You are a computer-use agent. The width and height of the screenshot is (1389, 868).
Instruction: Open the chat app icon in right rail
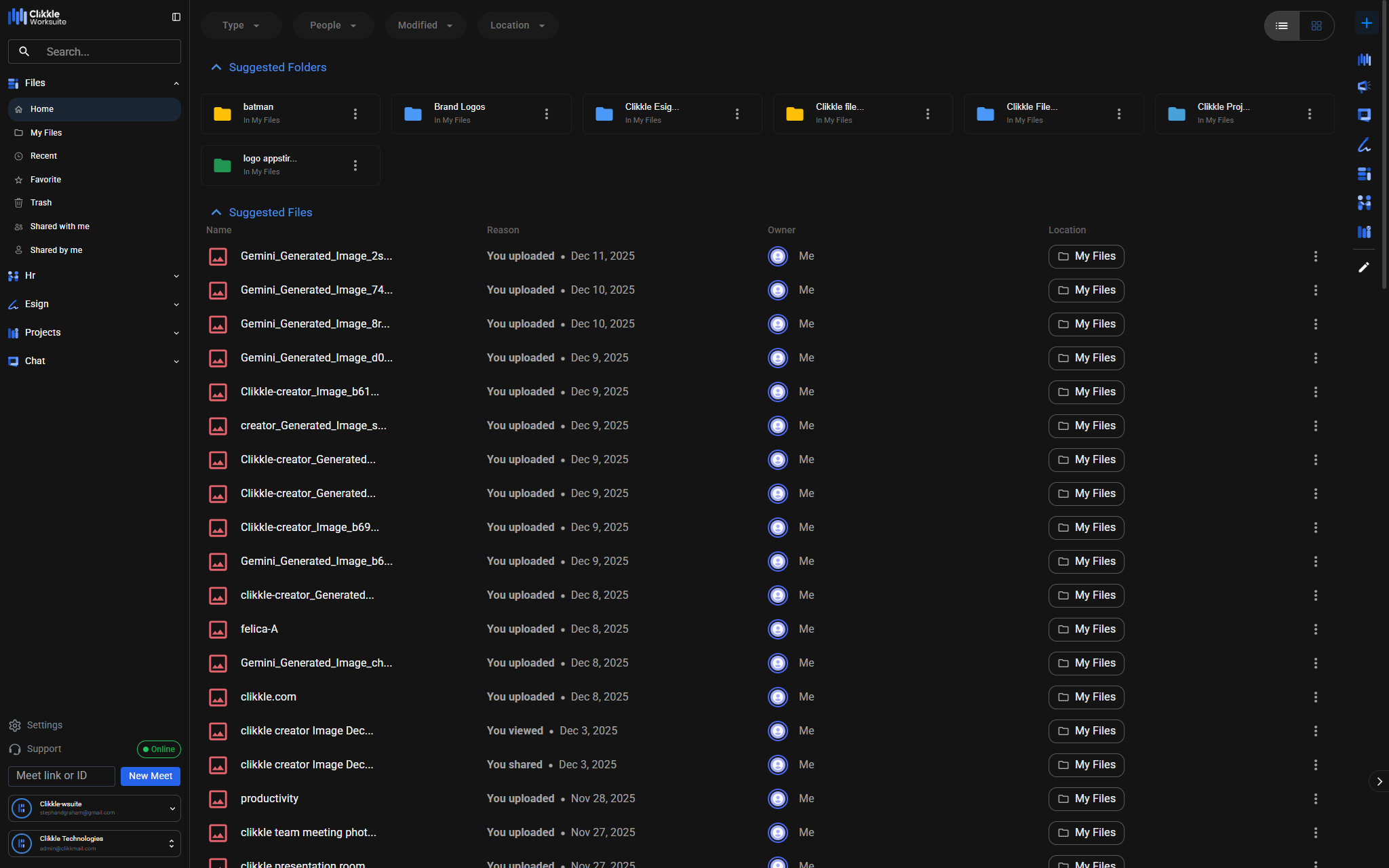tap(1364, 115)
